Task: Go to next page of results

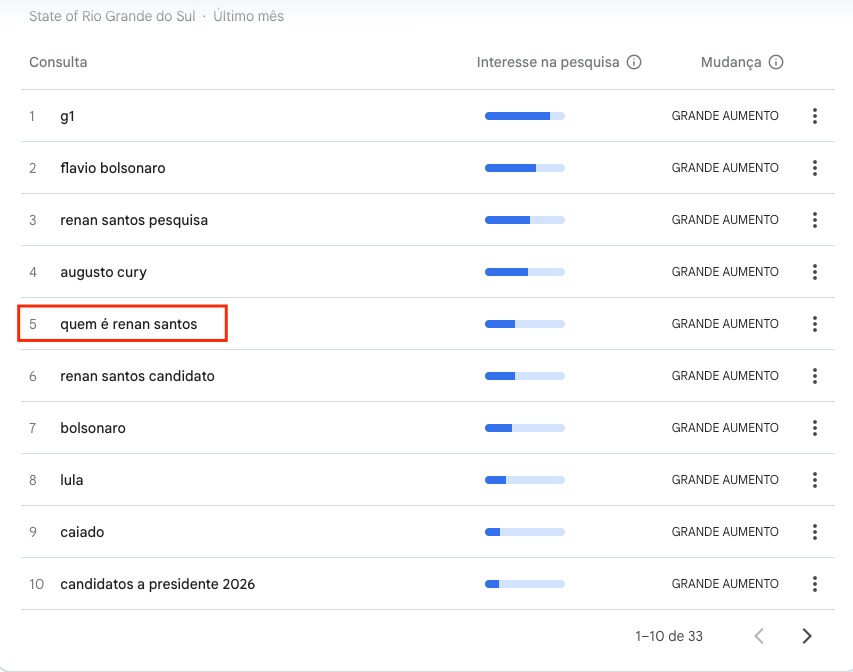Action: [807, 636]
